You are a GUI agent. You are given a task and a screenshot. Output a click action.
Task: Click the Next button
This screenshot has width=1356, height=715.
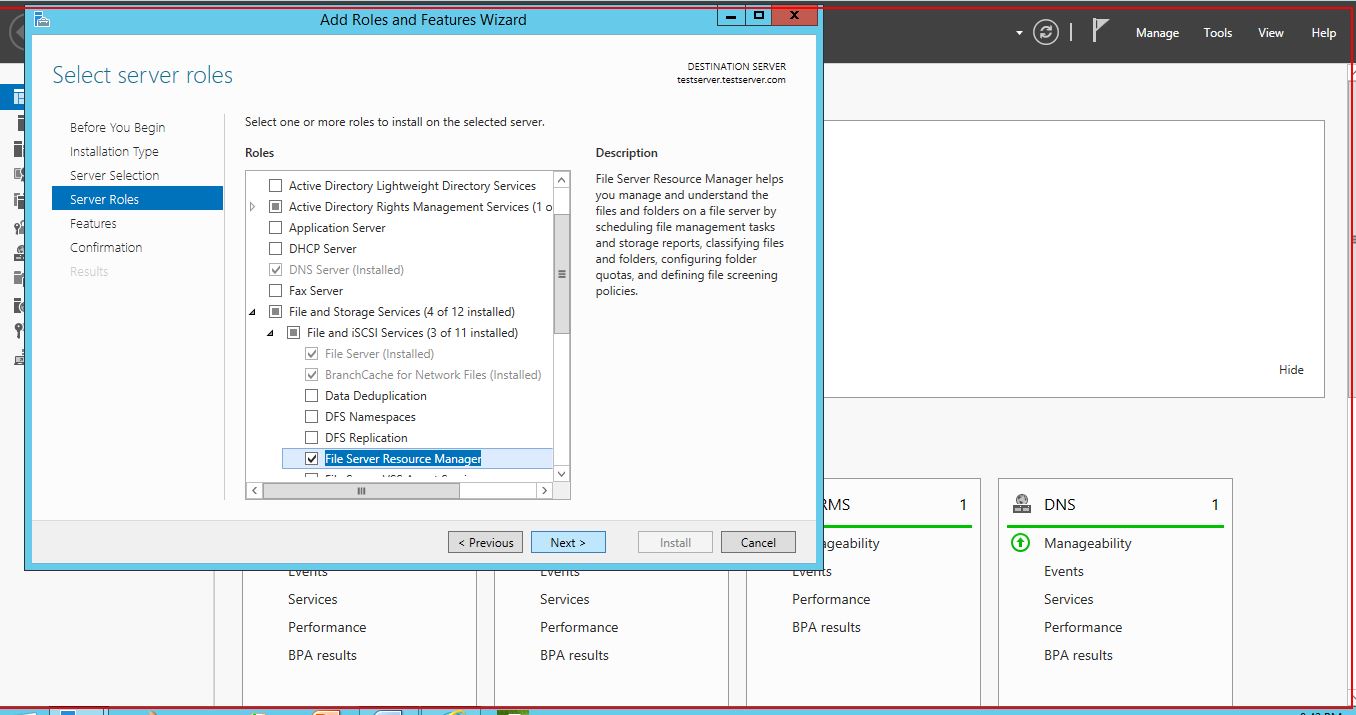tap(567, 542)
